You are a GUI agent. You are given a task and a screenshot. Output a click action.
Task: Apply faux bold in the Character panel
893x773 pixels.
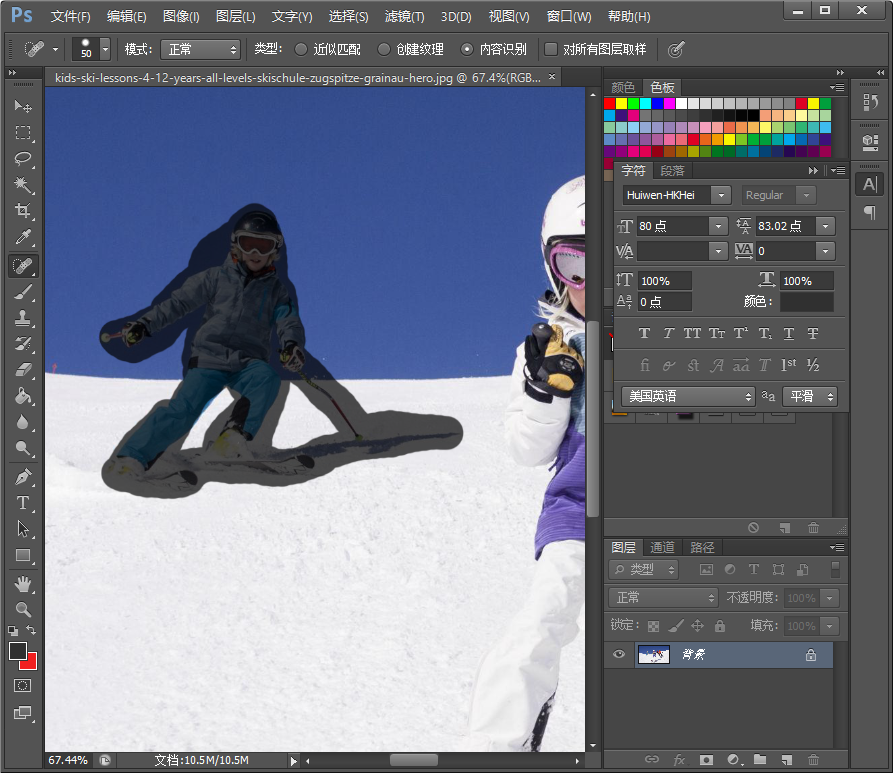point(645,333)
